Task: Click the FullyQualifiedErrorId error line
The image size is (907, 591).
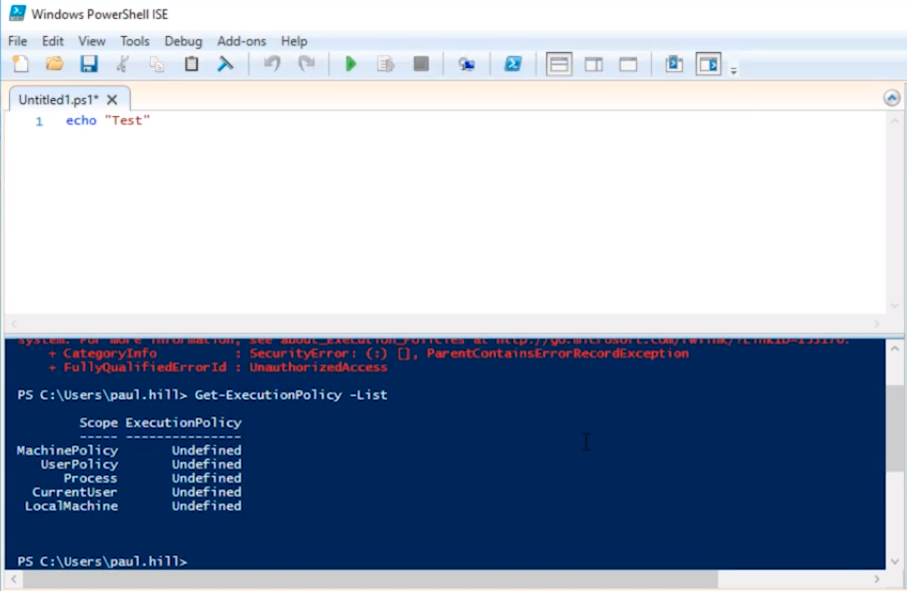Action: (217, 367)
